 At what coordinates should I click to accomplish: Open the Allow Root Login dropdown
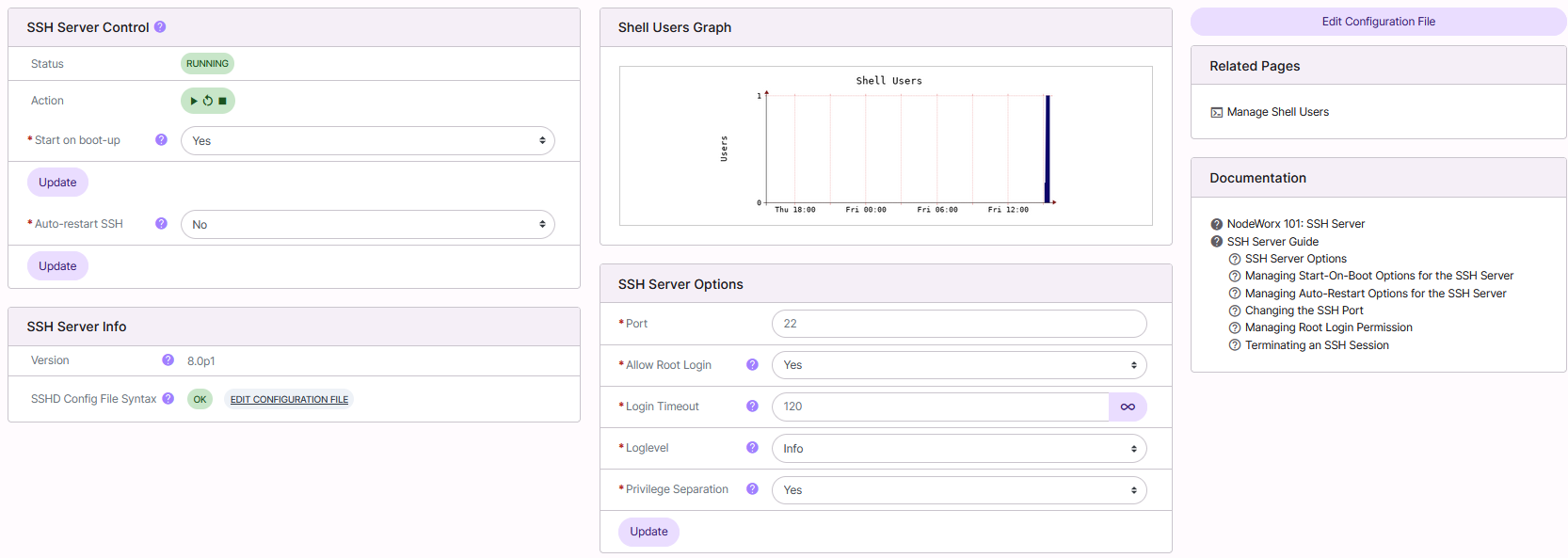tap(959, 365)
